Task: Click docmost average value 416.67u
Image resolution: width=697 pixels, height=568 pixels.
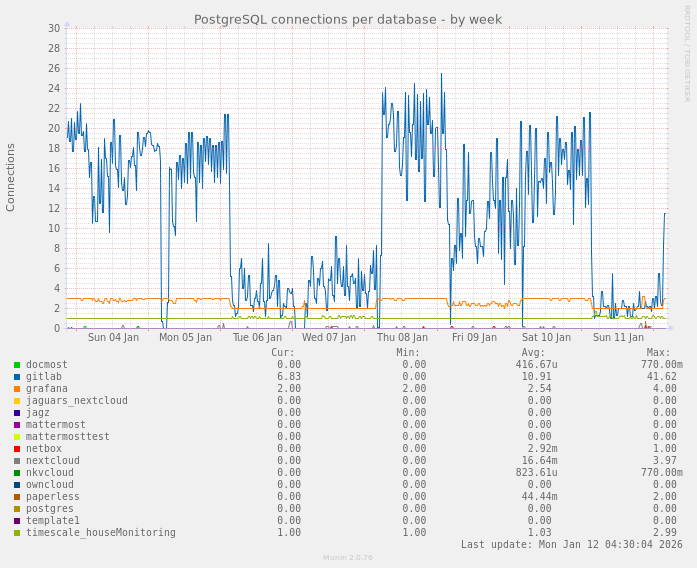Action: pyautogui.click(x=537, y=364)
